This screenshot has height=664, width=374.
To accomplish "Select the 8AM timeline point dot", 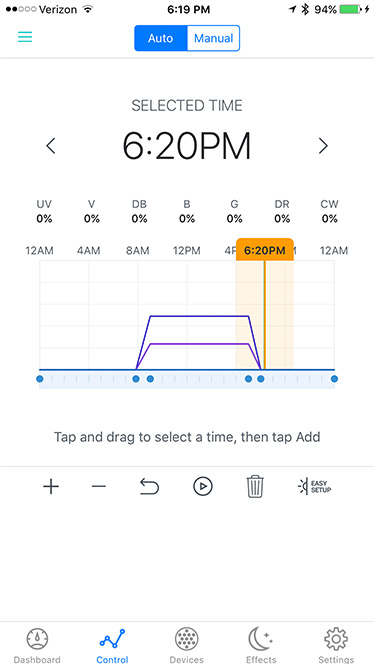I will (136, 379).
